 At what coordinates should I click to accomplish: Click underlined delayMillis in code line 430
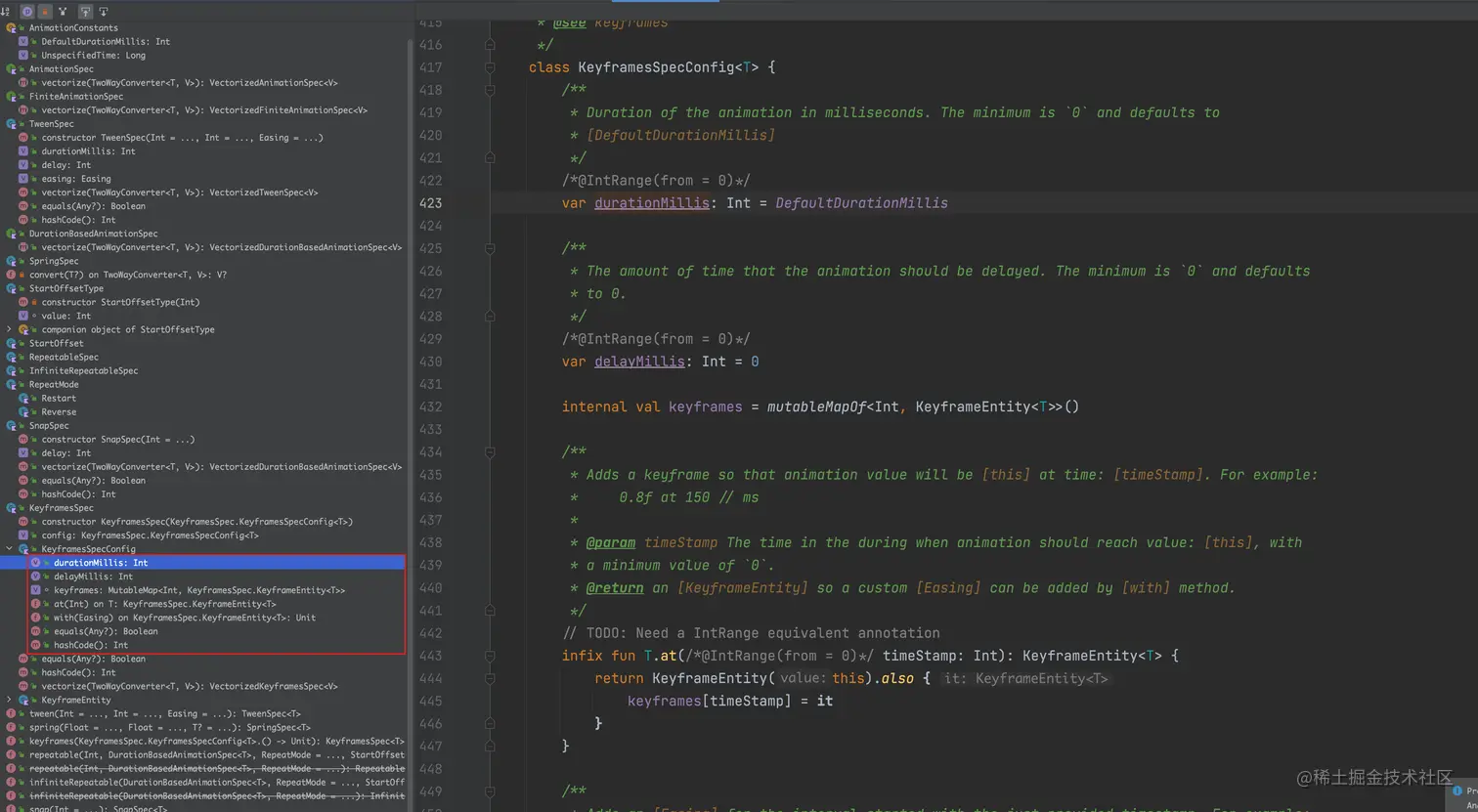click(x=639, y=362)
